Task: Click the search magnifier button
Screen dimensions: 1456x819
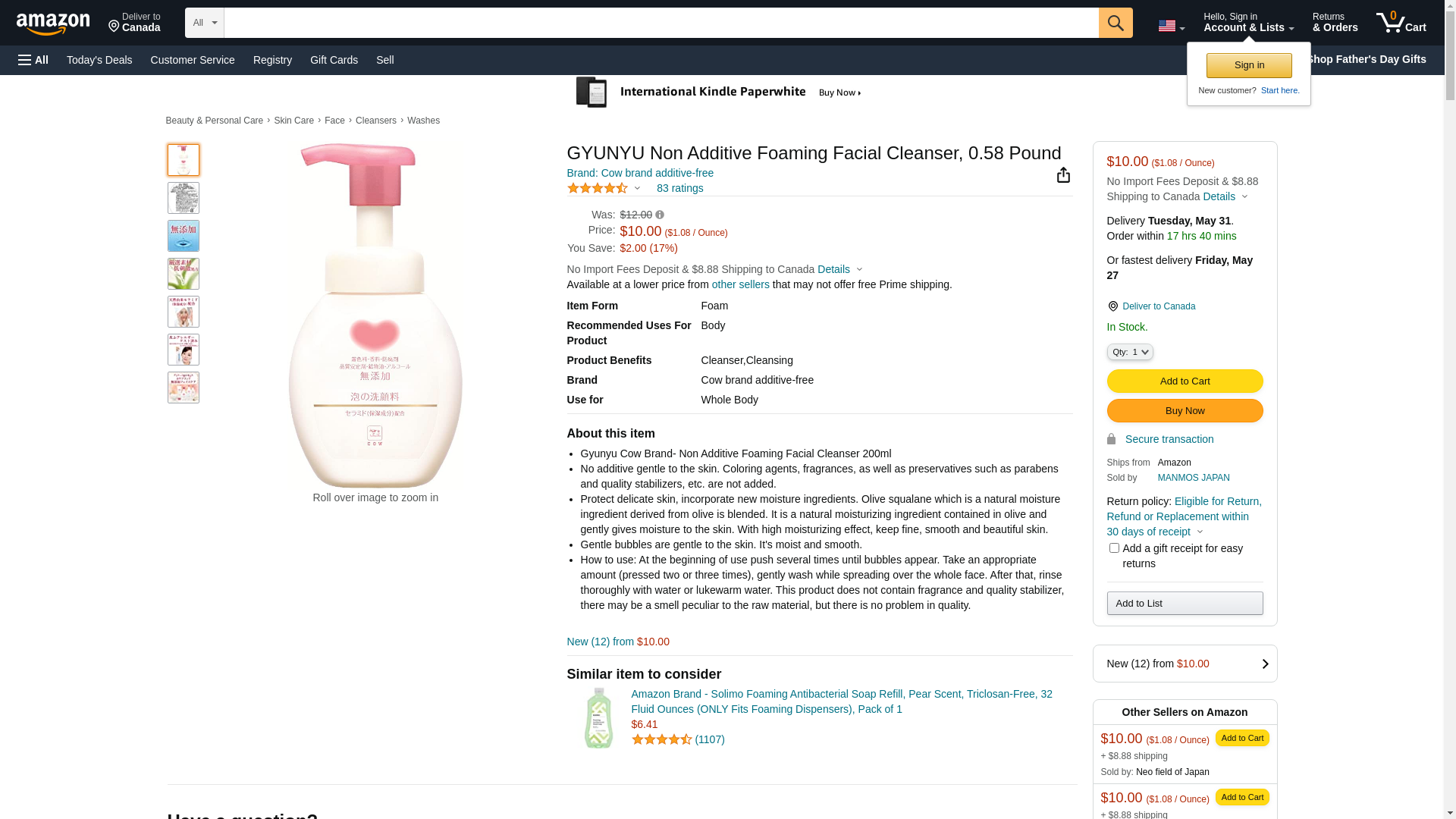Action: coord(1115,23)
